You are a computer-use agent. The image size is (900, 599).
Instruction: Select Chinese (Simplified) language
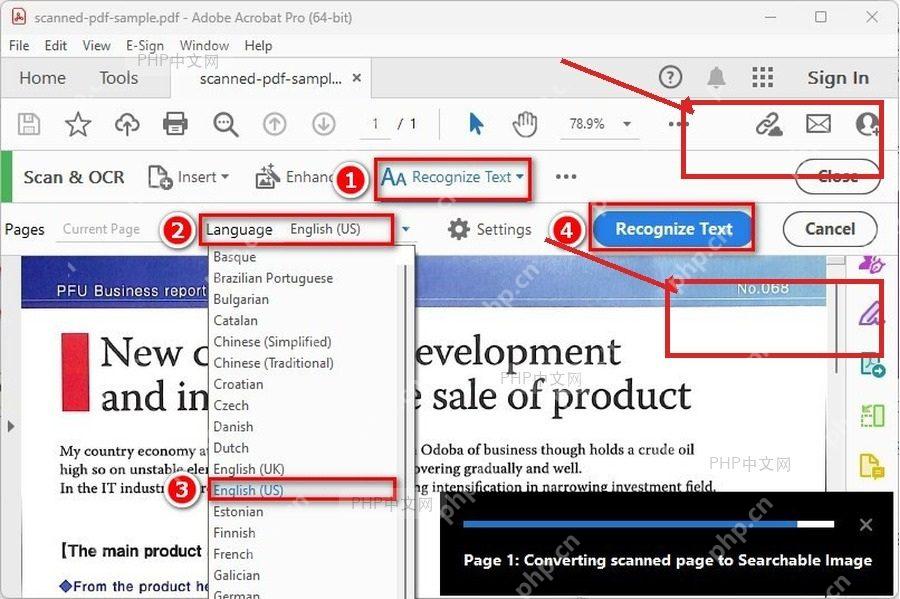[x=273, y=342]
